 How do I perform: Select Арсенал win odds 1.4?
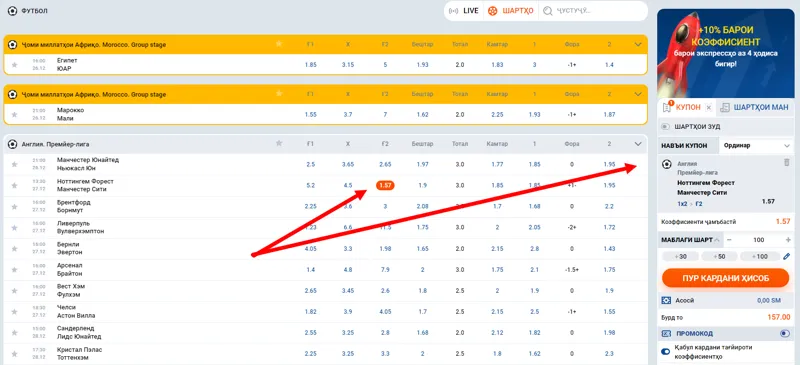click(x=310, y=270)
